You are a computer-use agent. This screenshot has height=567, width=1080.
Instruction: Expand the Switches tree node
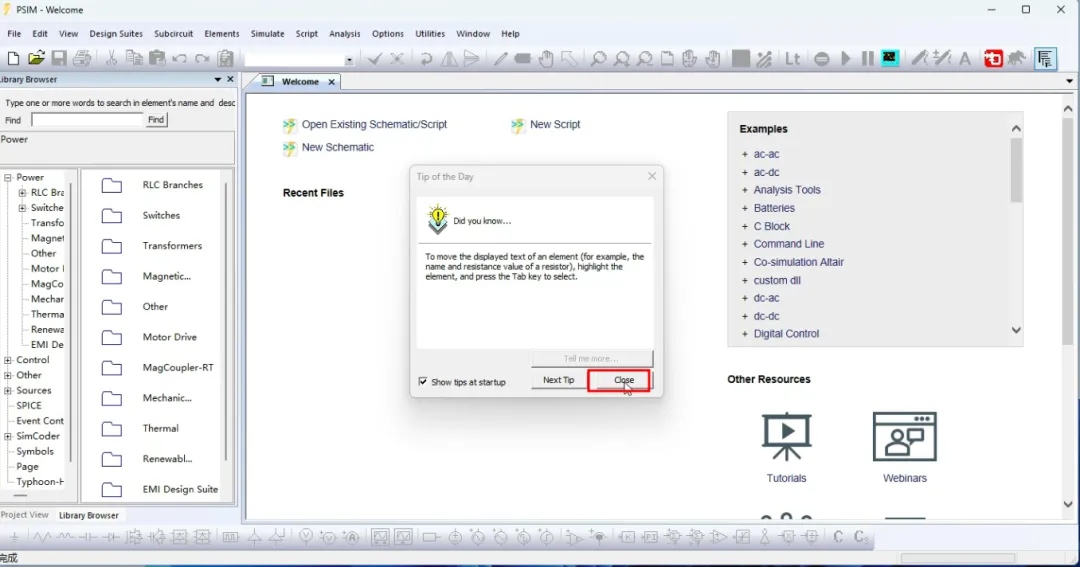point(23,208)
